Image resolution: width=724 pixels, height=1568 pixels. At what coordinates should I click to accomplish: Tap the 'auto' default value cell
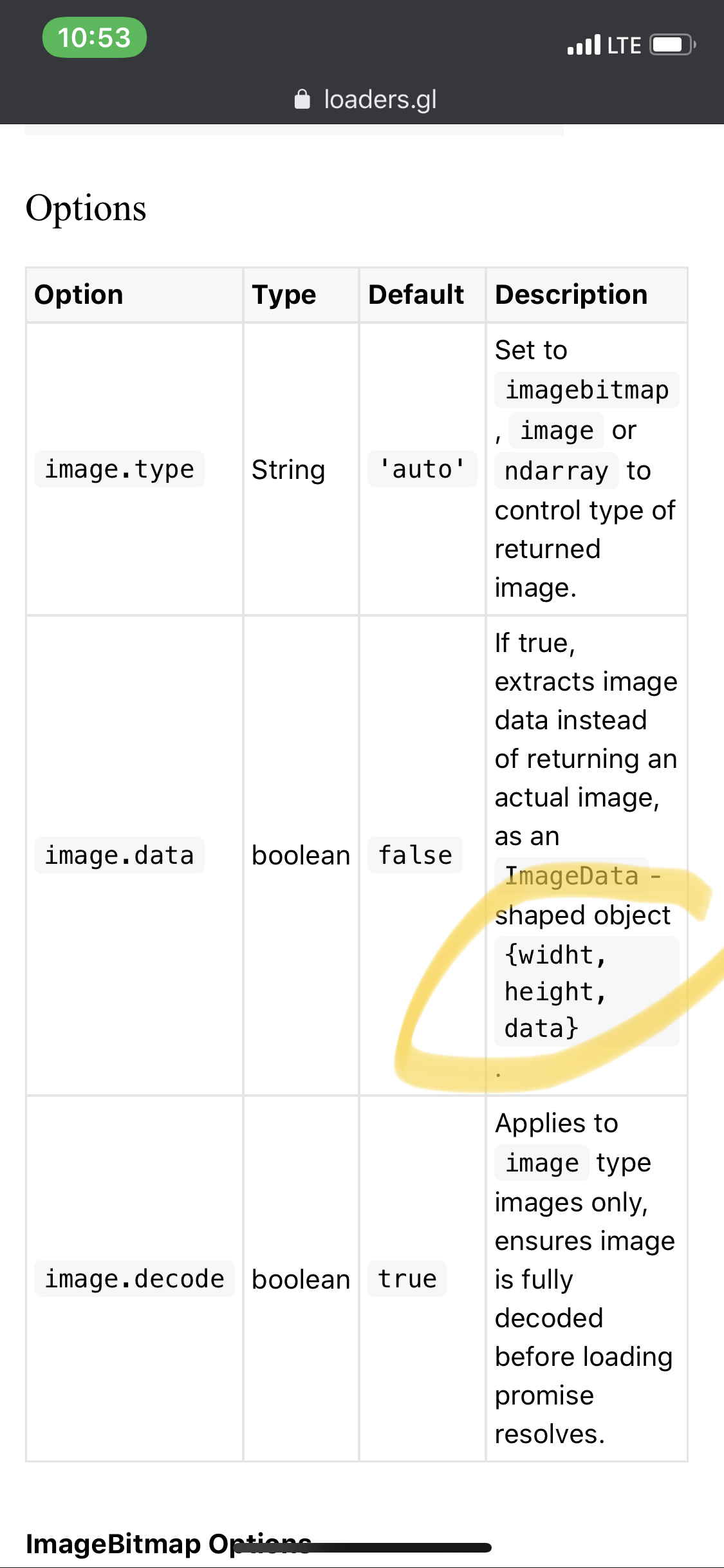(x=422, y=469)
